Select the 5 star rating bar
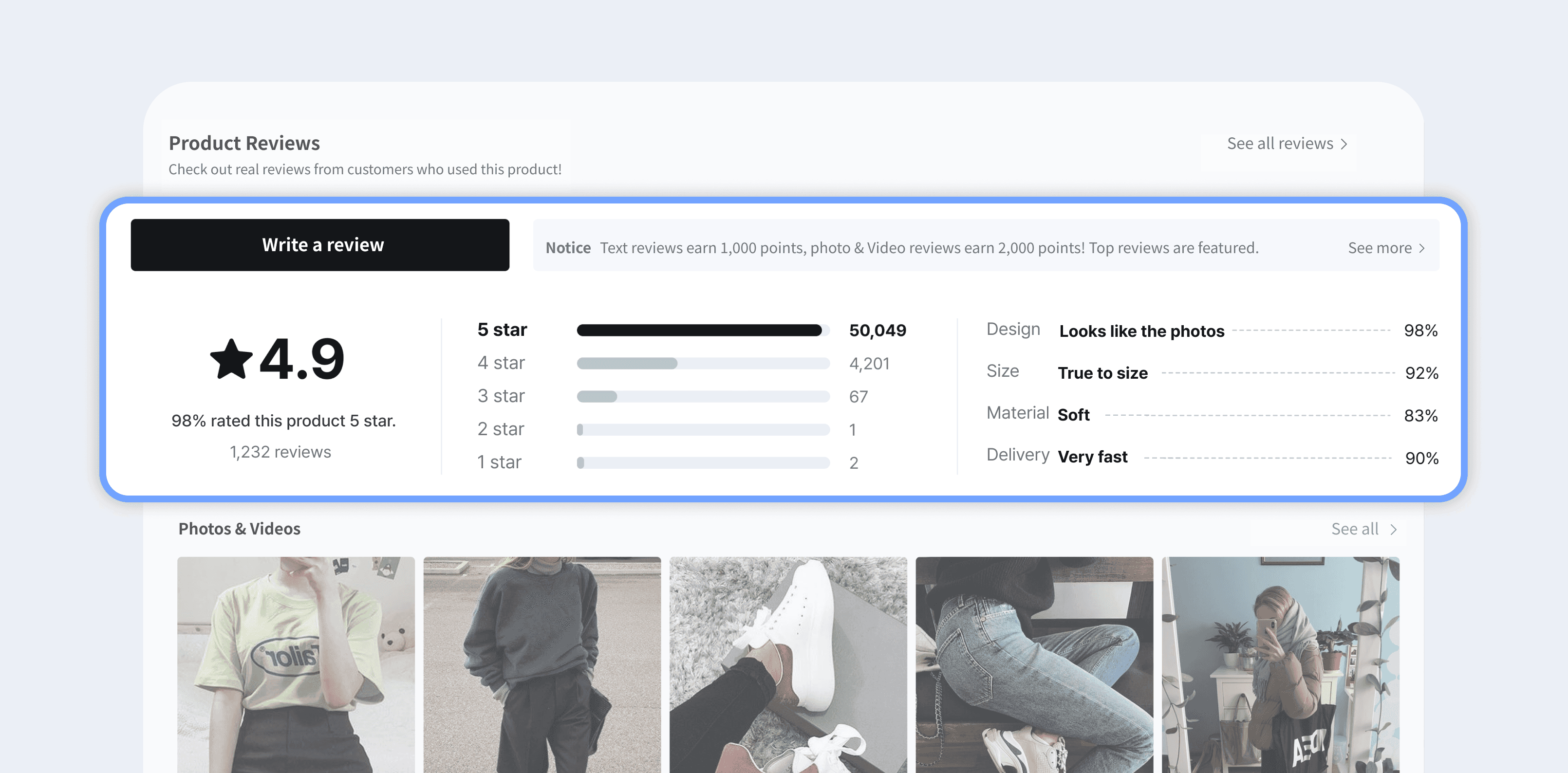 (x=703, y=331)
